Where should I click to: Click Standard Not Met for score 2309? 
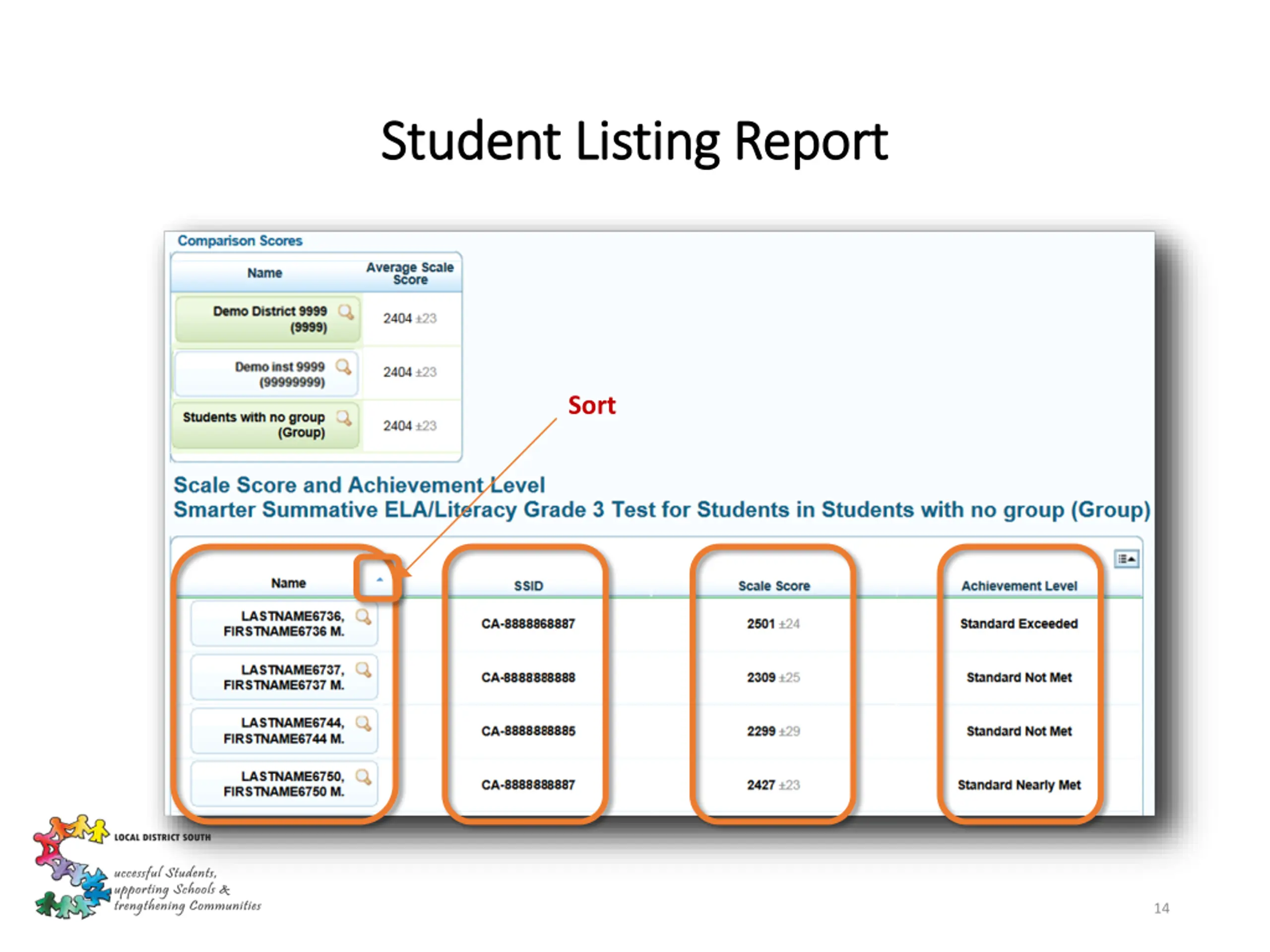pos(1019,678)
